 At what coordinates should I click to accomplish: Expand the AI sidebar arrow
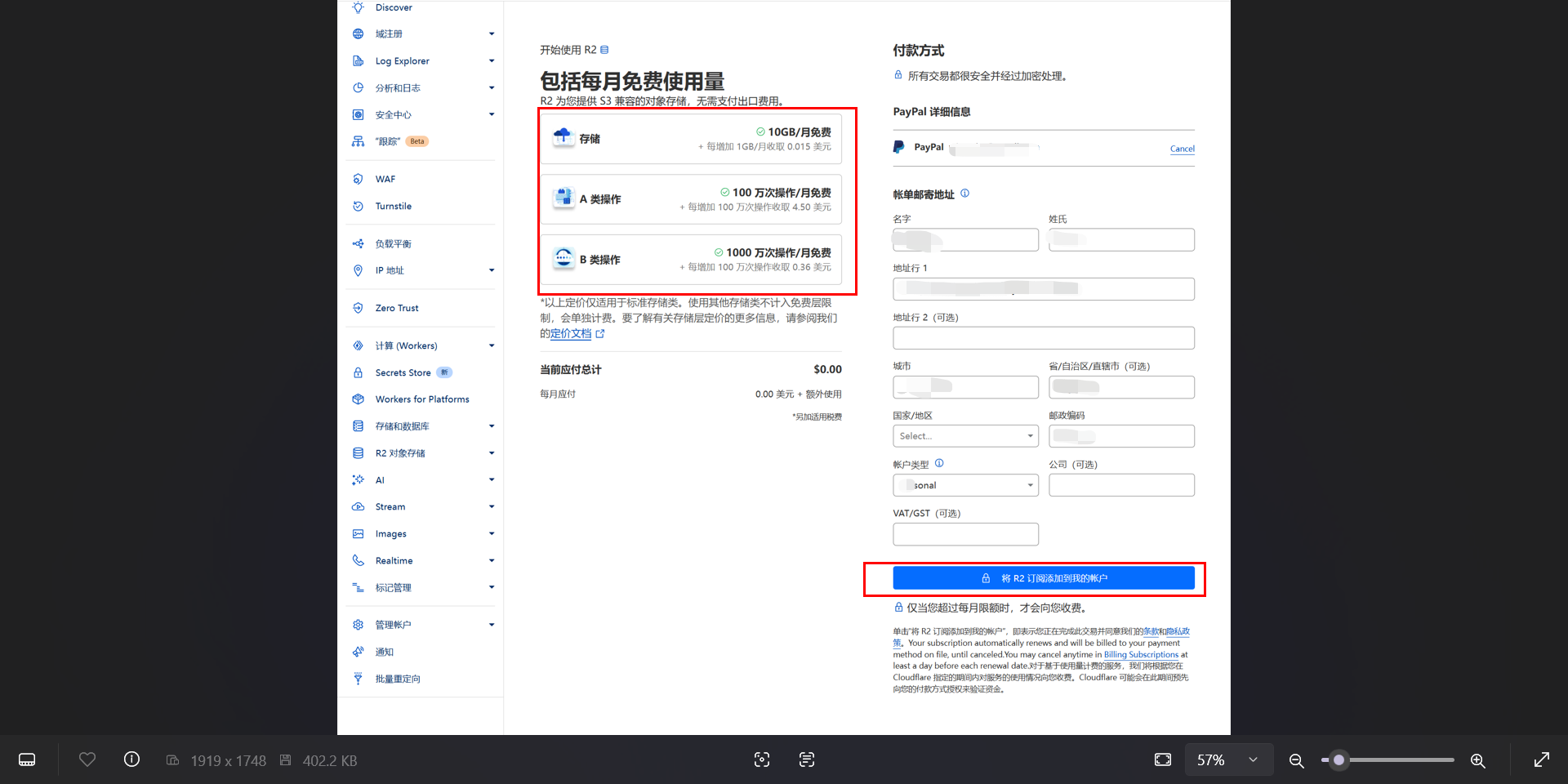(x=492, y=480)
